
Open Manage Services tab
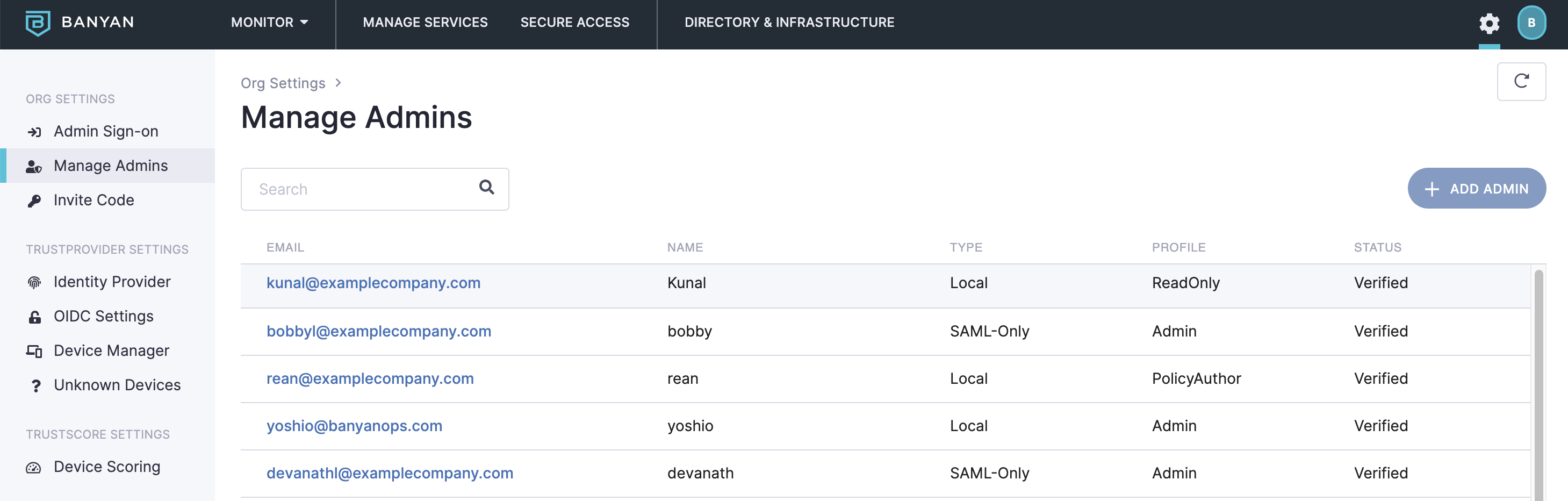pos(425,23)
